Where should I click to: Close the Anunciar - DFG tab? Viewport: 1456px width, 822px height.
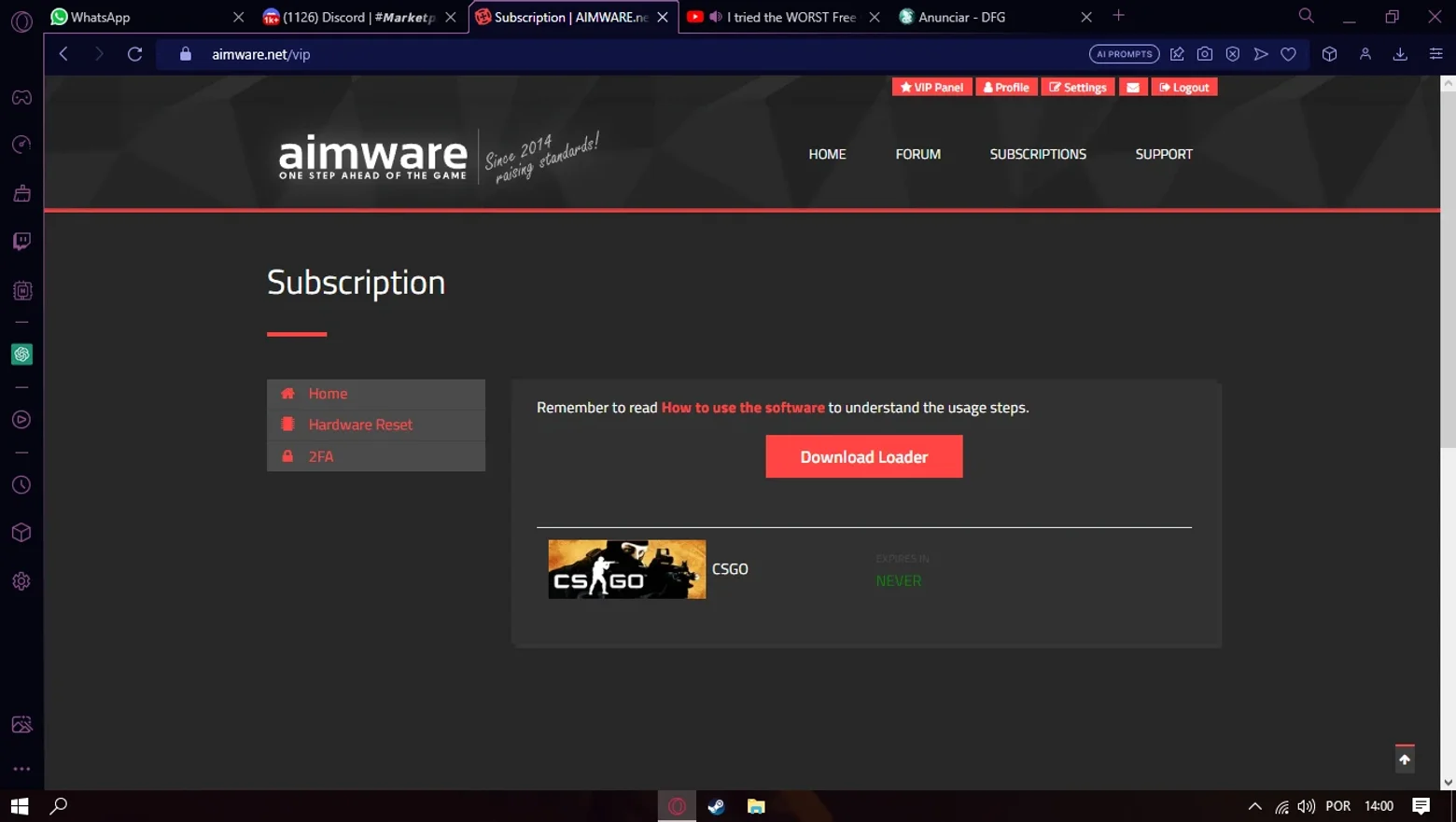tap(1085, 17)
